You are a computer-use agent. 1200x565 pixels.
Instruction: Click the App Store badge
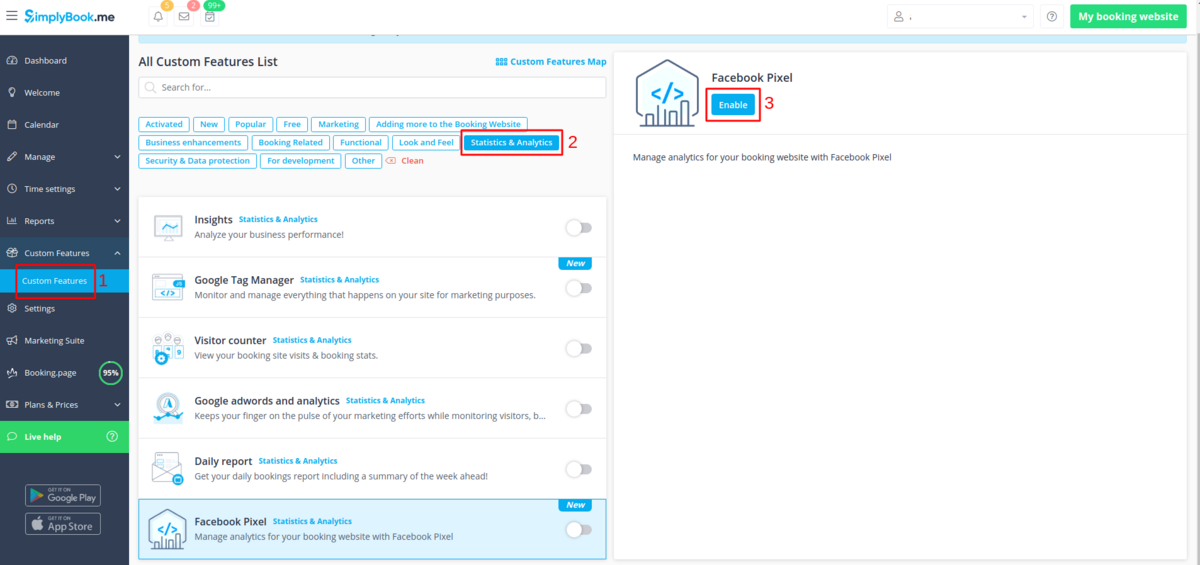point(63,523)
